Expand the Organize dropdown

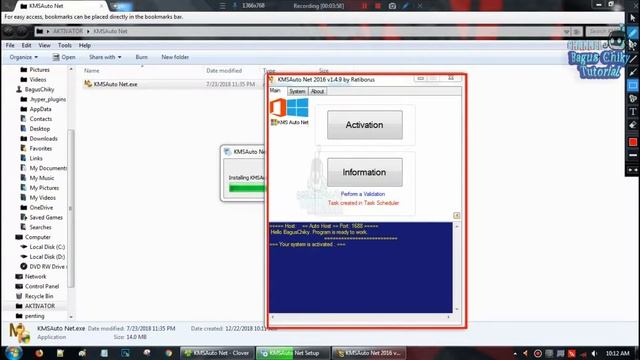(24, 57)
